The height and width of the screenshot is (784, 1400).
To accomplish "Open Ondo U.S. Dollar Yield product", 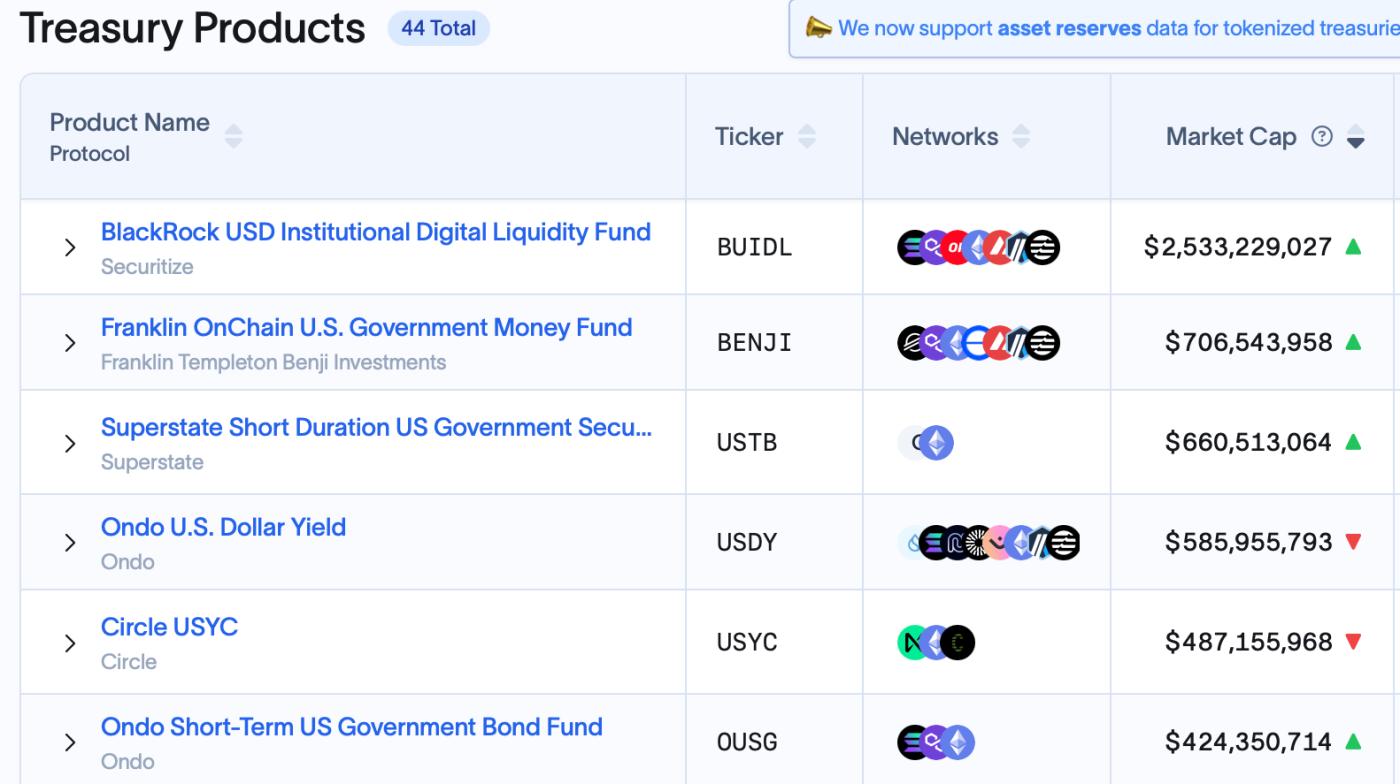I will click(223, 527).
